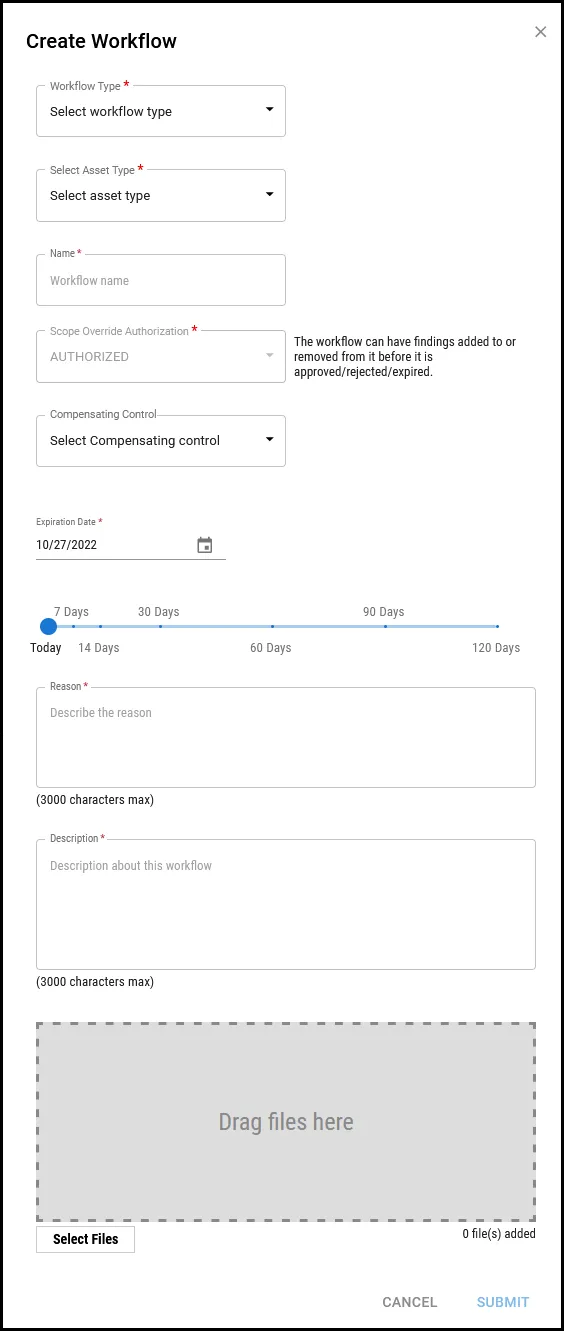
Task: Click the Select Files button
Action: point(86,1239)
